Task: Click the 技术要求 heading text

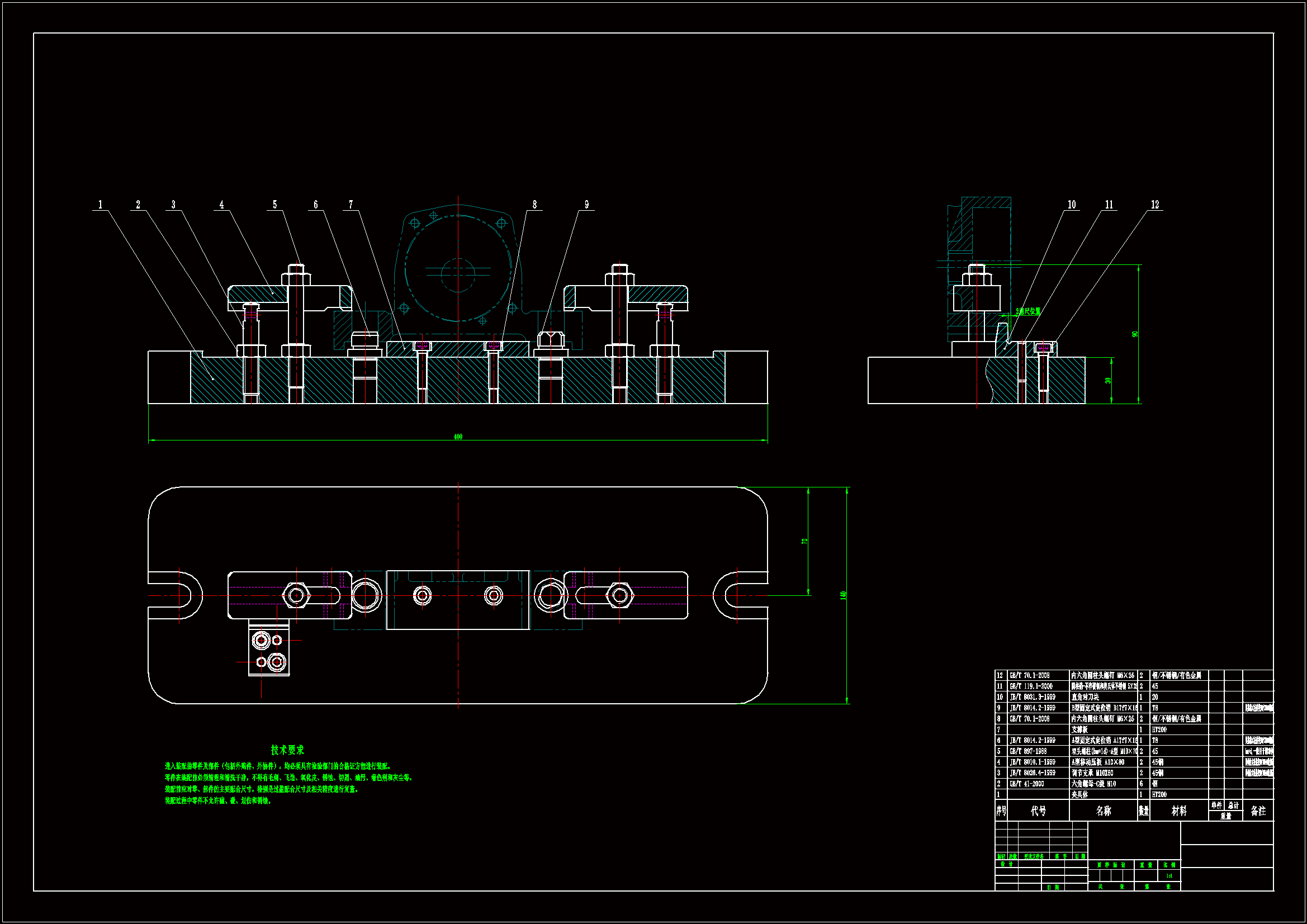Action: point(287,750)
